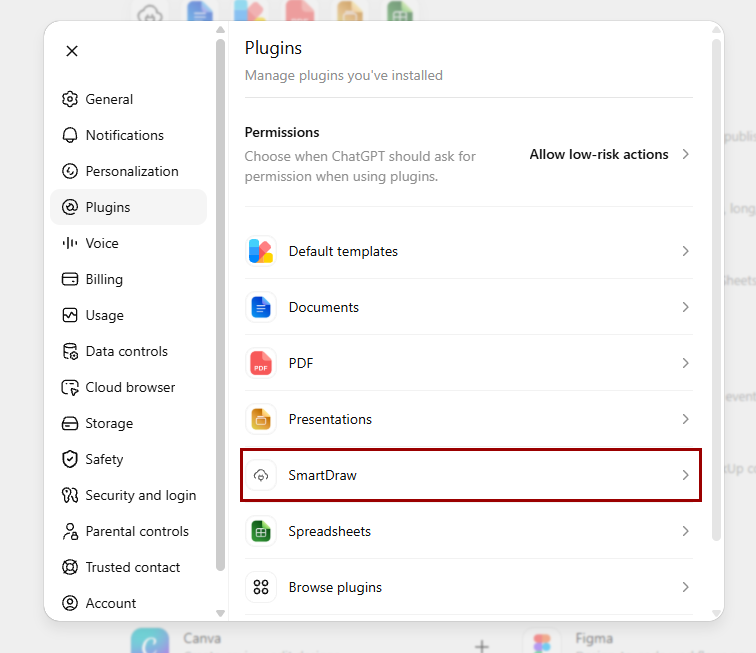The height and width of the screenshot is (653, 756).
Task: Click the Browse plugins grid icon
Action: point(261,587)
